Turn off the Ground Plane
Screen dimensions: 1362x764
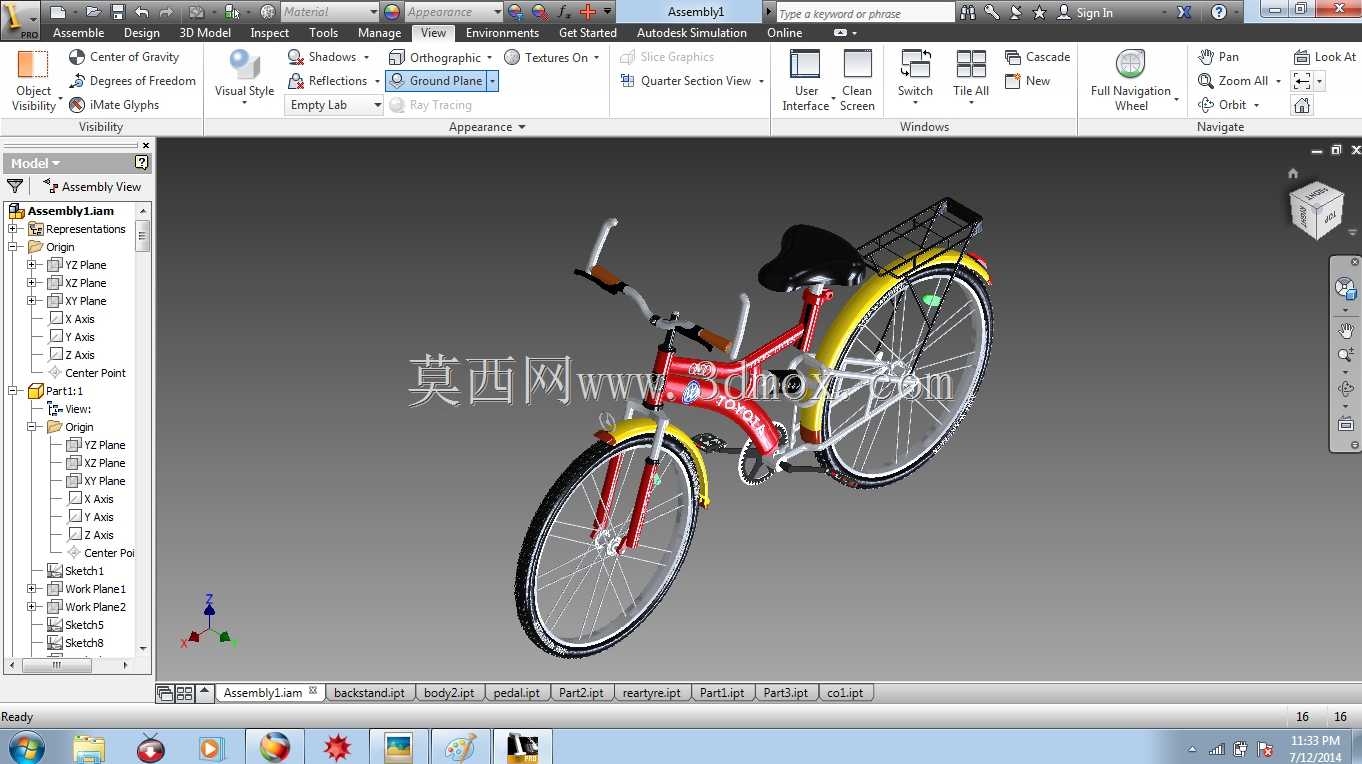(435, 81)
